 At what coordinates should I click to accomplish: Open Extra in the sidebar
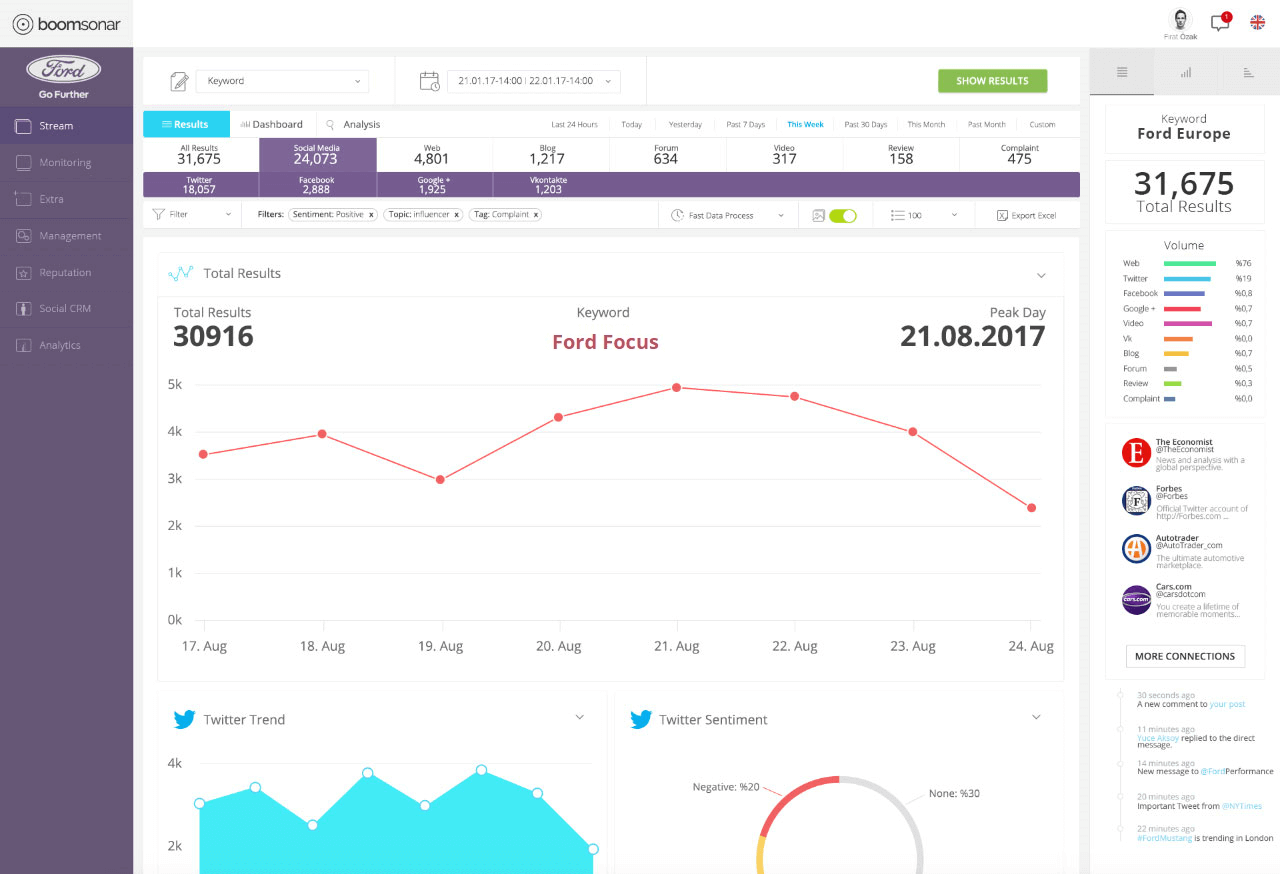(66, 199)
